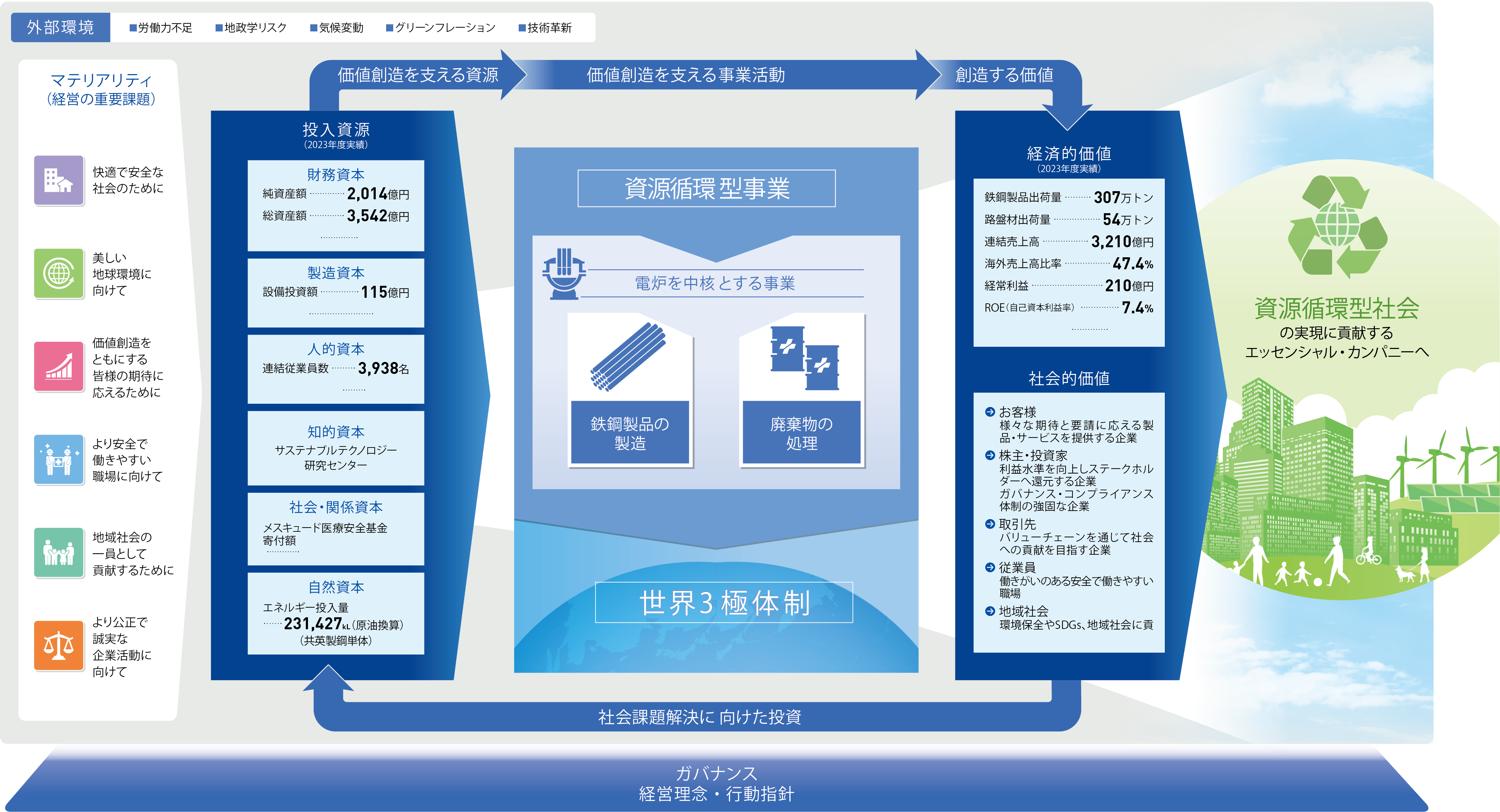Click the 純資産額 2,014億円 value

pos(336,194)
